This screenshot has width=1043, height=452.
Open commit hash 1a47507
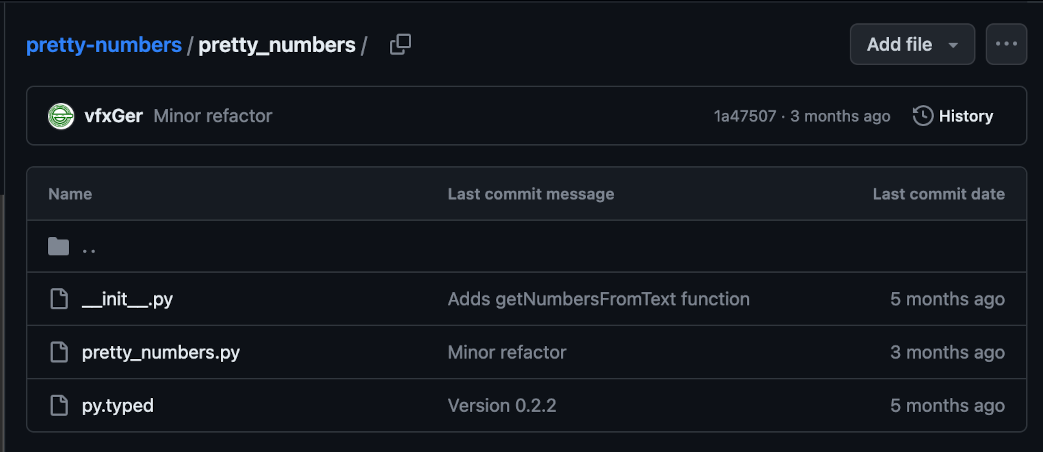coord(744,116)
